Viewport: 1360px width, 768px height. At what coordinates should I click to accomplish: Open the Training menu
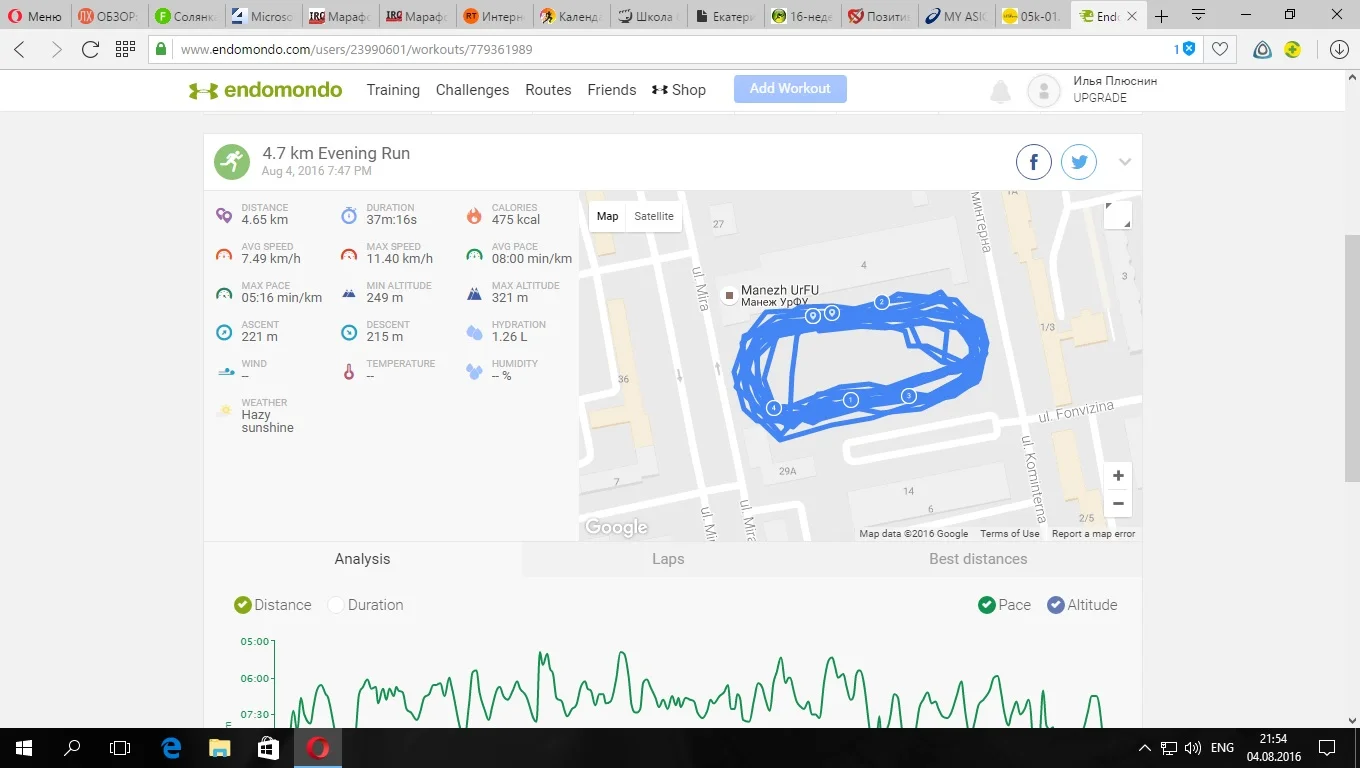(x=393, y=90)
